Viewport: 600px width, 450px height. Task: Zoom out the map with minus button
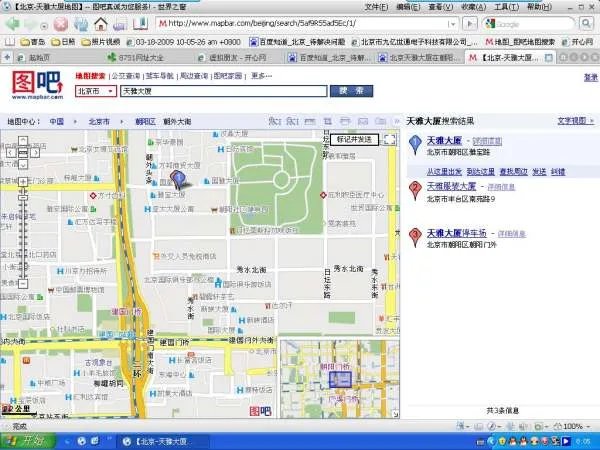[x=23, y=284]
